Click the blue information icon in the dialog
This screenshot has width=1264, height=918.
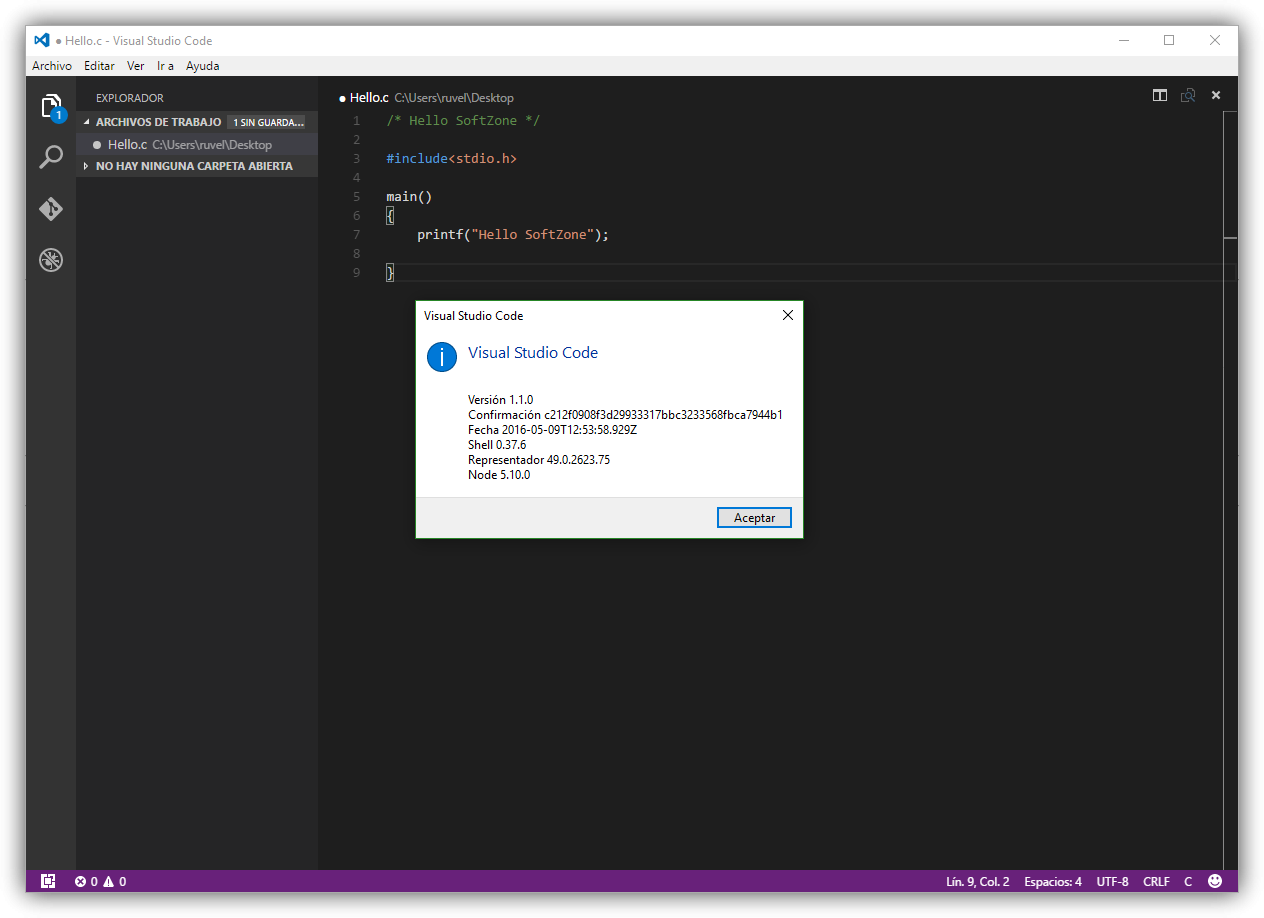pos(442,356)
